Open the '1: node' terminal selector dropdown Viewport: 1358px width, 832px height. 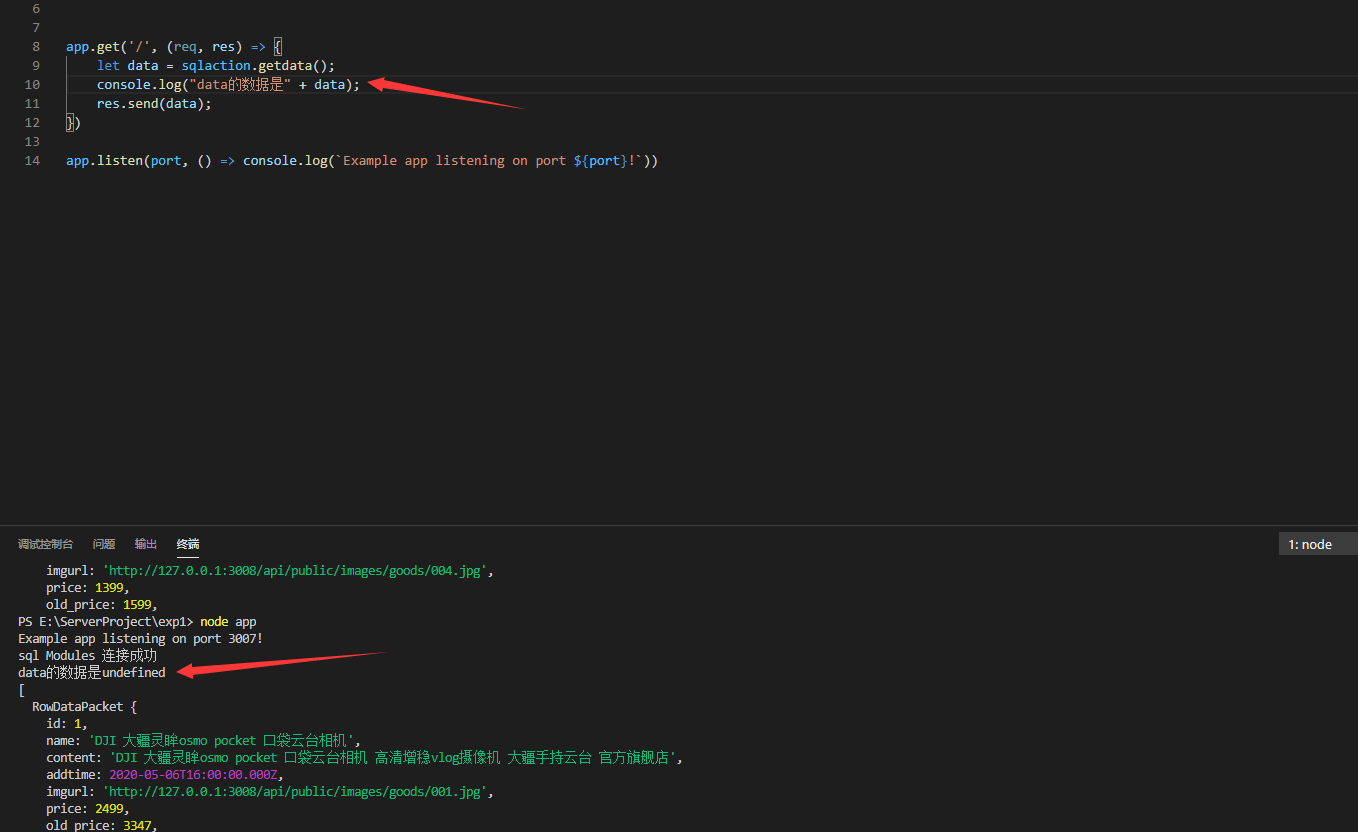[1318, 544]
